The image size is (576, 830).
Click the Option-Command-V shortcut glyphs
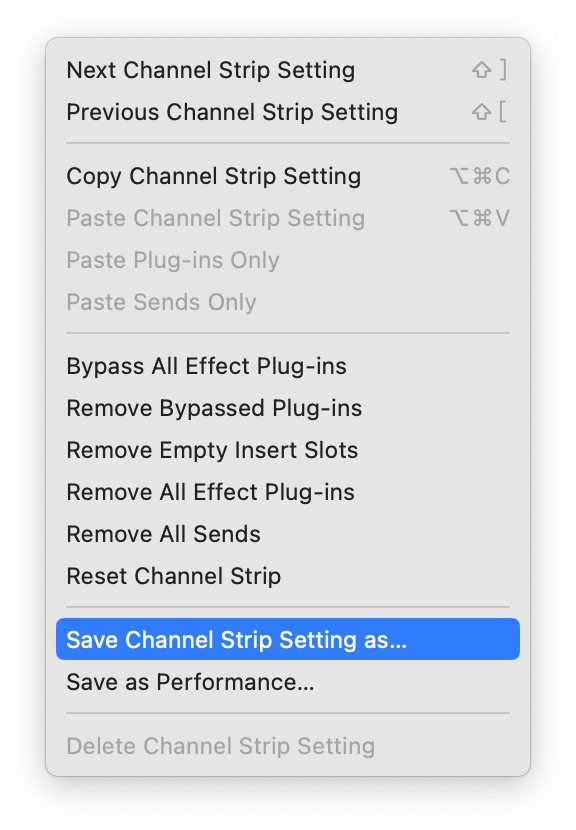click(x=480, y=218)
